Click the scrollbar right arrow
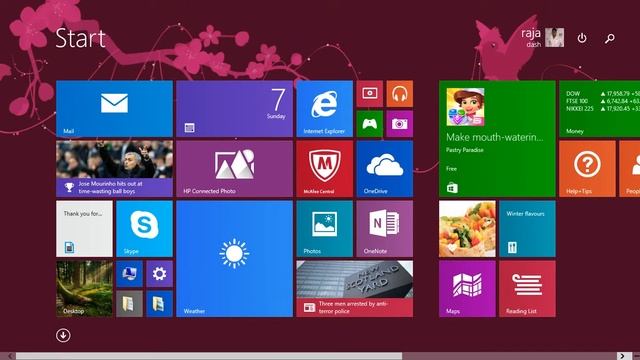 coord(622,356)
